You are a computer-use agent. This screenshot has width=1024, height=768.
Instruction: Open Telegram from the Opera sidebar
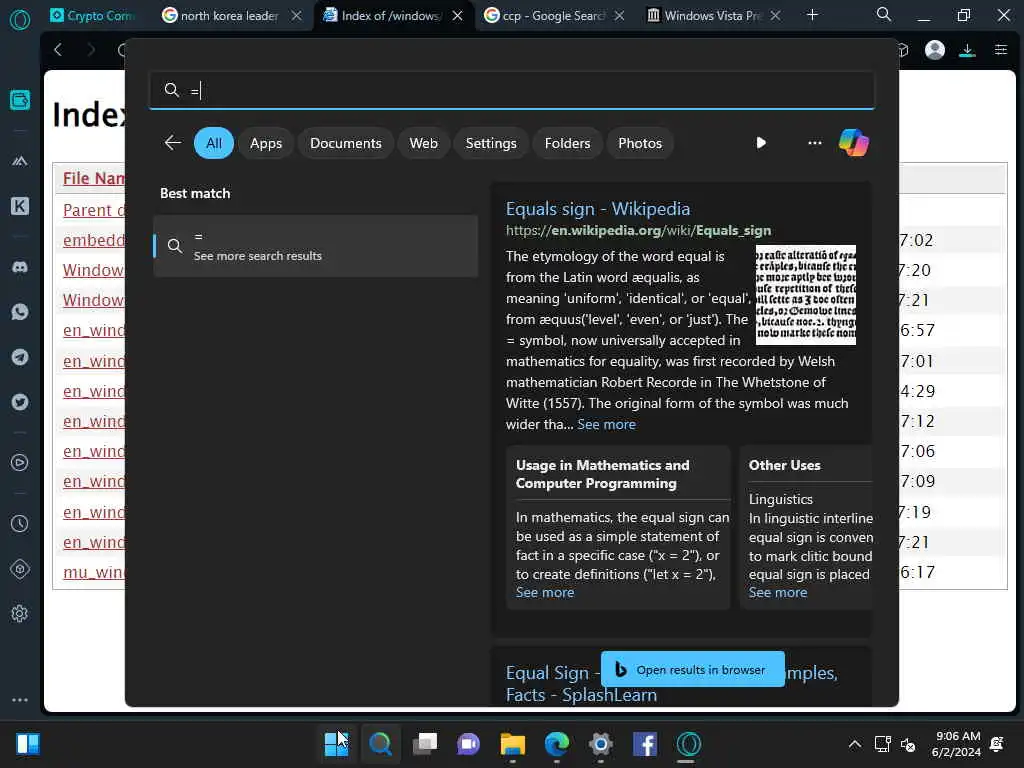pos(20,357)
